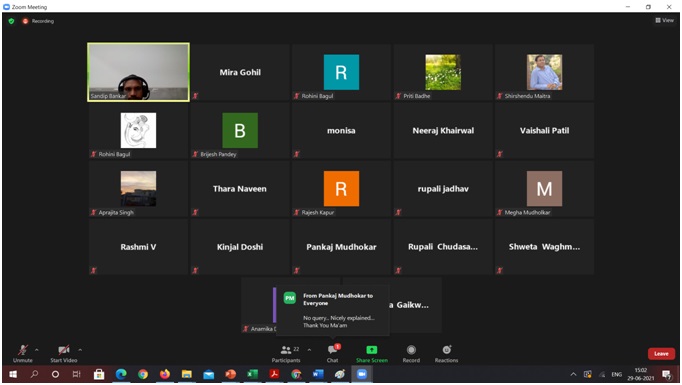Open the Chat panel
Viewport: 682px width, 385px height.
coord(333,353)
